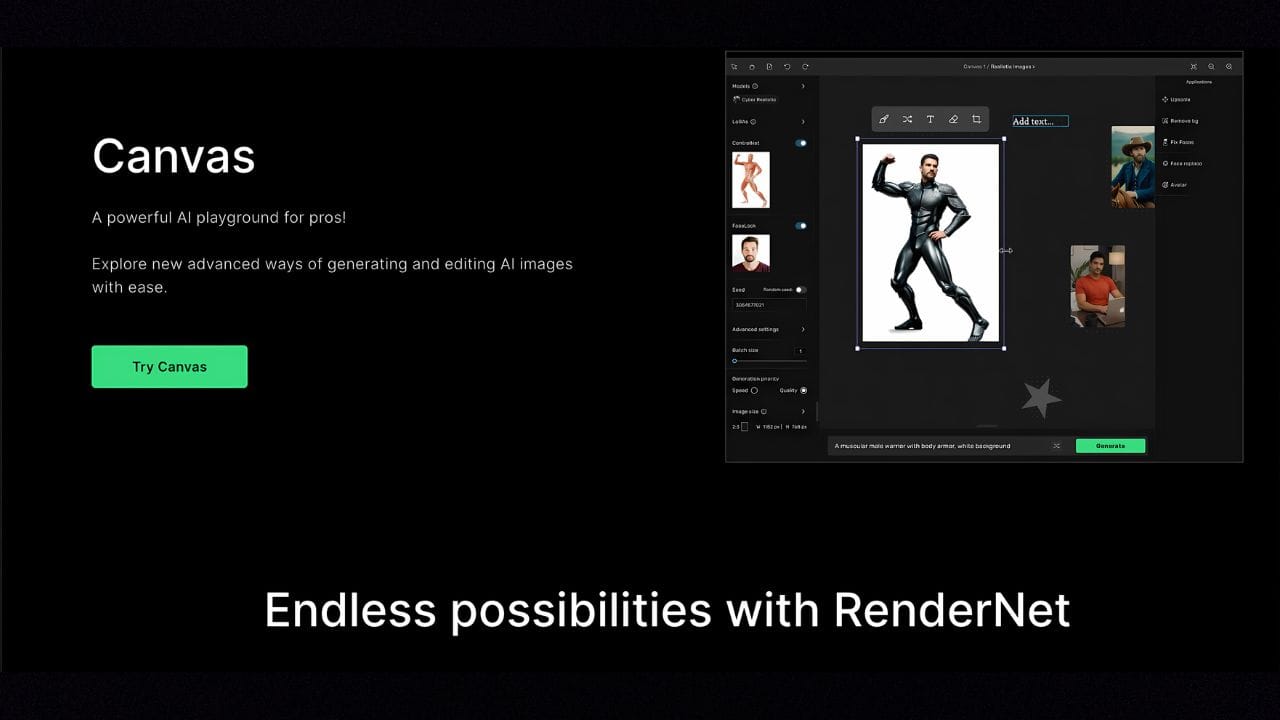1280x720 pixels.
Task: Click the redo arrow icon
Action: point(805,66)
